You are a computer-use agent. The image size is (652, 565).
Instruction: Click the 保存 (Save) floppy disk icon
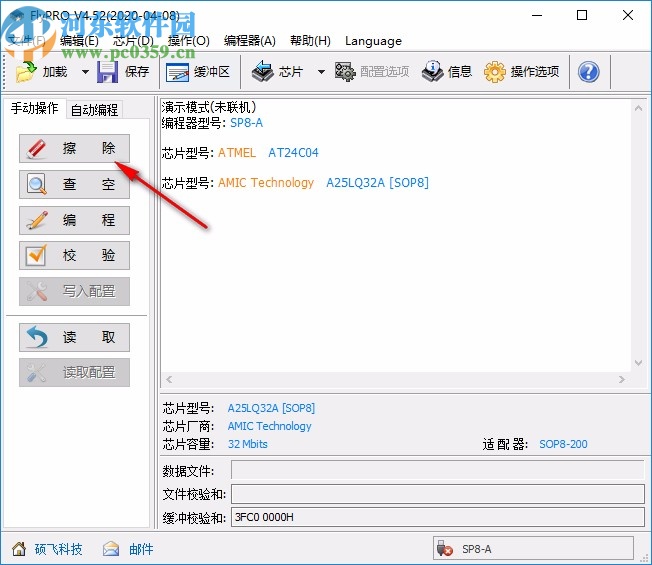click(x=107, y=72)
